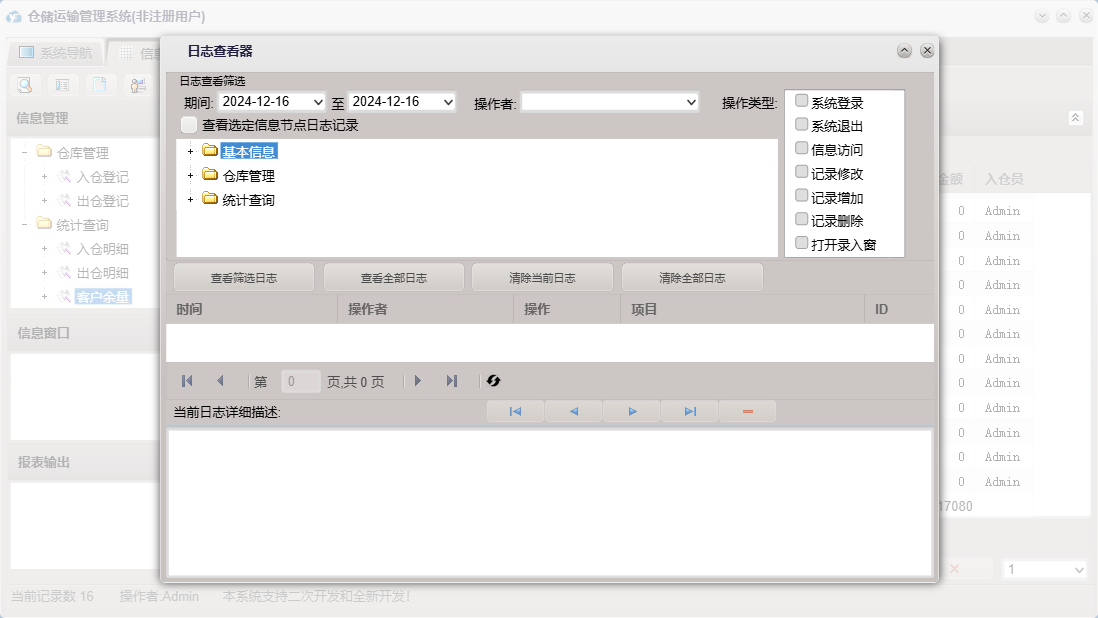This screenshot has width=1098, height=618.
Task: Sort by 操作者 column header
Action: (426, 309)
